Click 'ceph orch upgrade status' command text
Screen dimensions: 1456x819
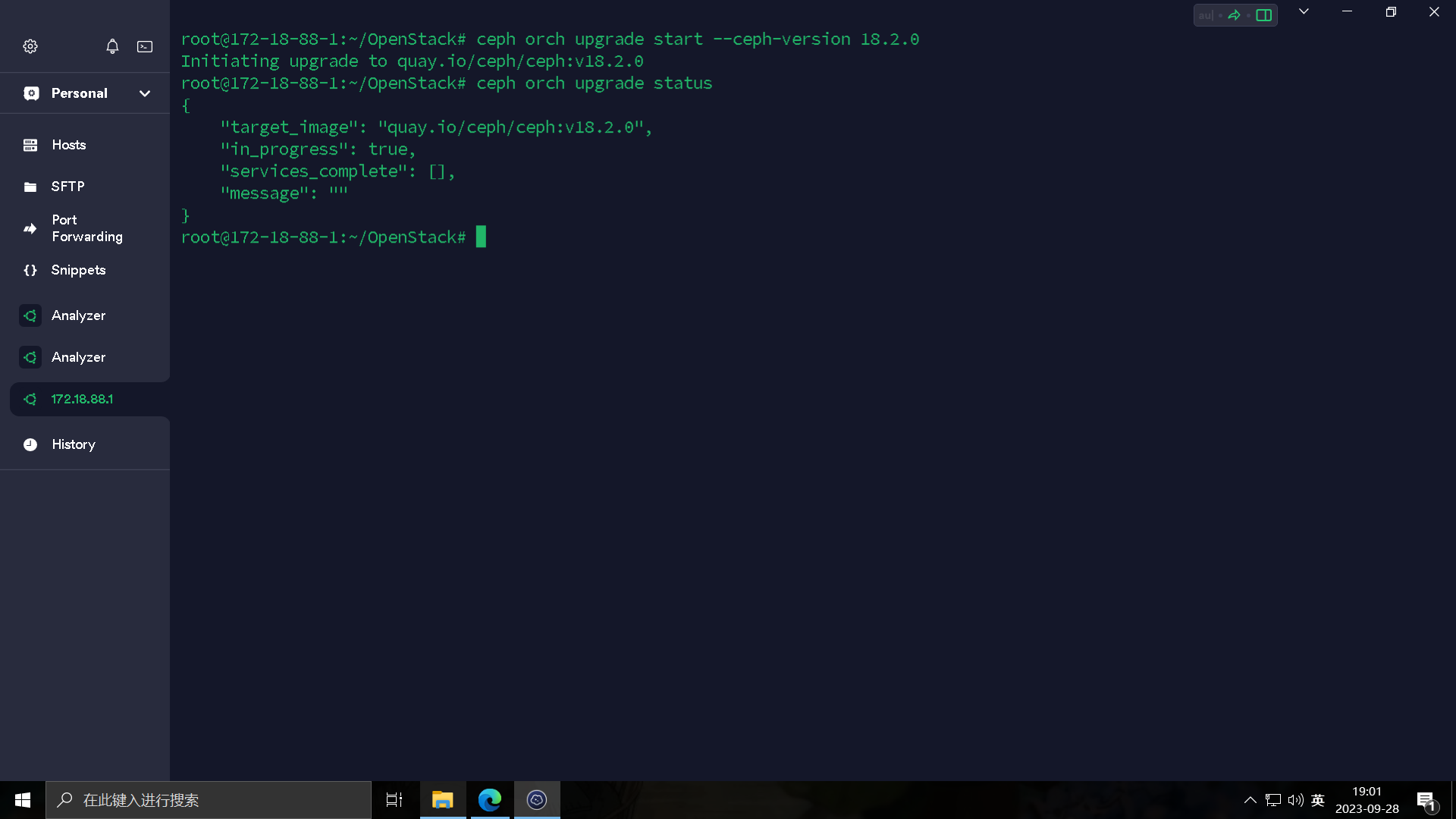(x=594, y=83)
